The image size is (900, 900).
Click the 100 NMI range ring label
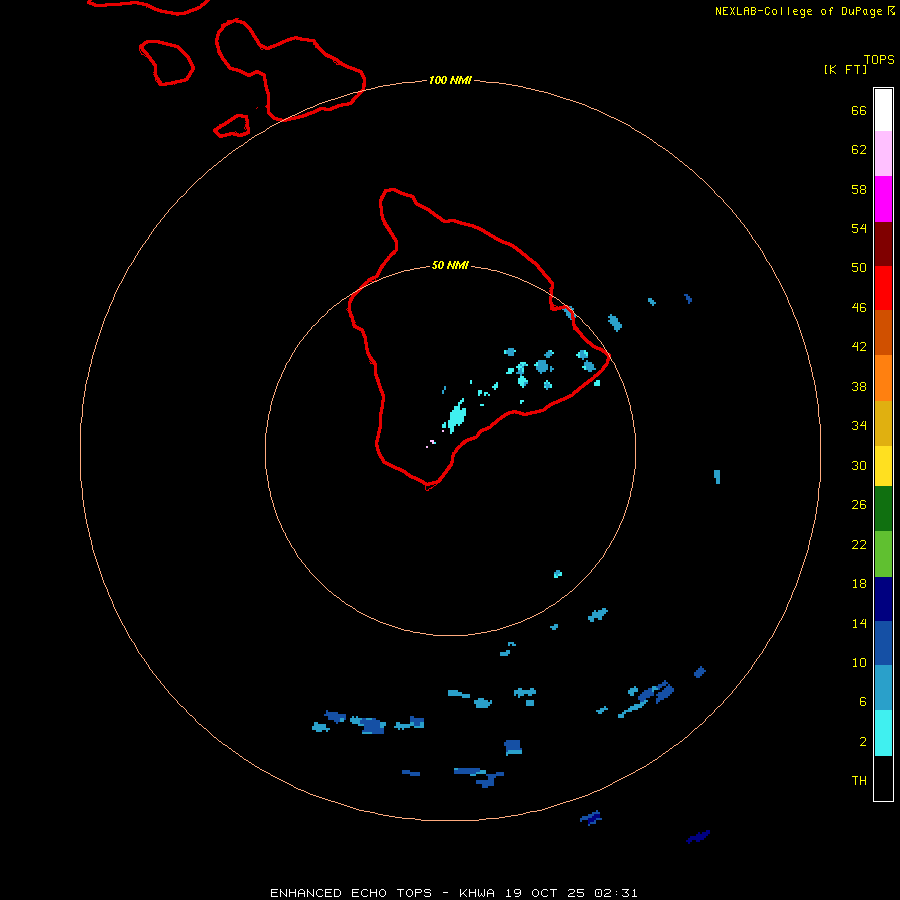pyautogui.click(x=451, y=80)
